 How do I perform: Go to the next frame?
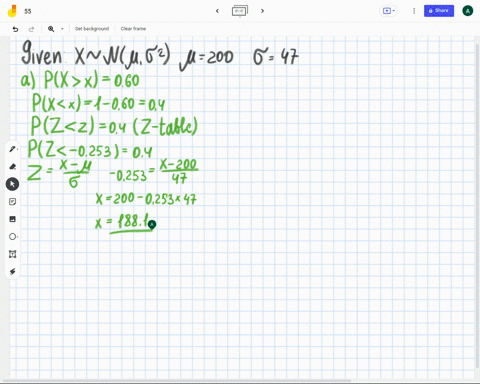pyautogui.click(x=262, y=11)
